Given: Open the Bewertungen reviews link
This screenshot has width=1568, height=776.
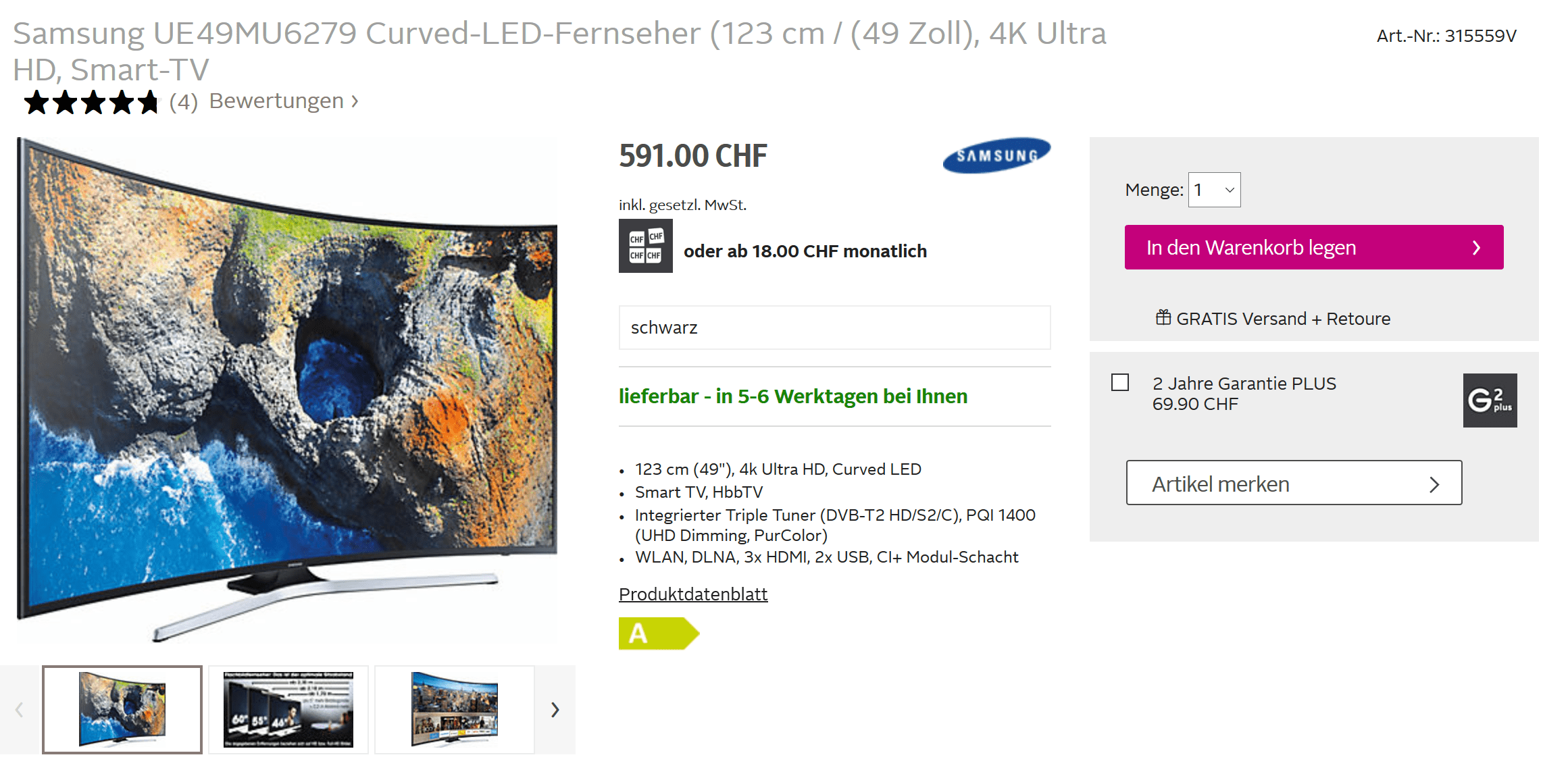Looking at the screenshot, I should [284, 101].
